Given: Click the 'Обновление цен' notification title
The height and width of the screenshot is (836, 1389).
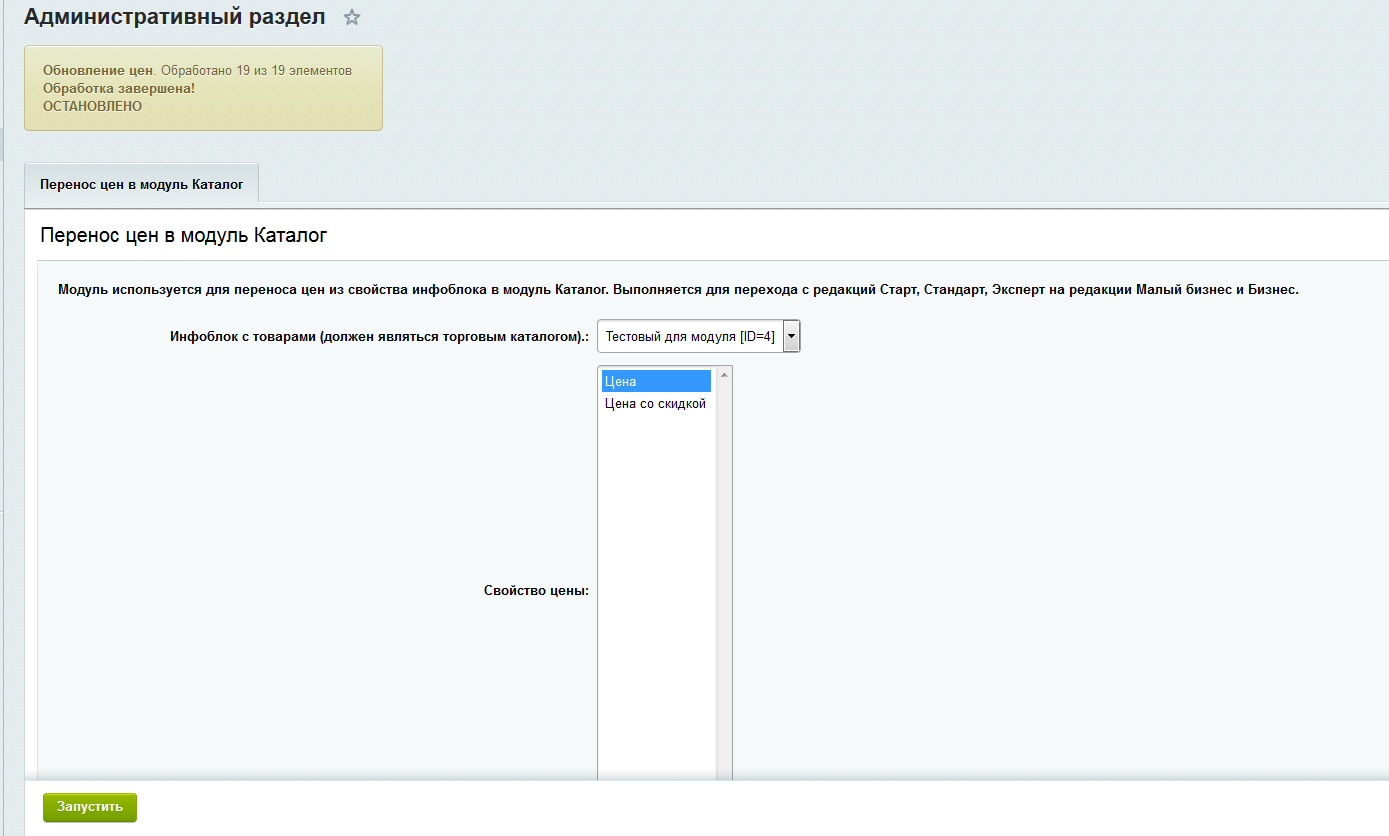Looking at the screenshot, I should (98, 71).
